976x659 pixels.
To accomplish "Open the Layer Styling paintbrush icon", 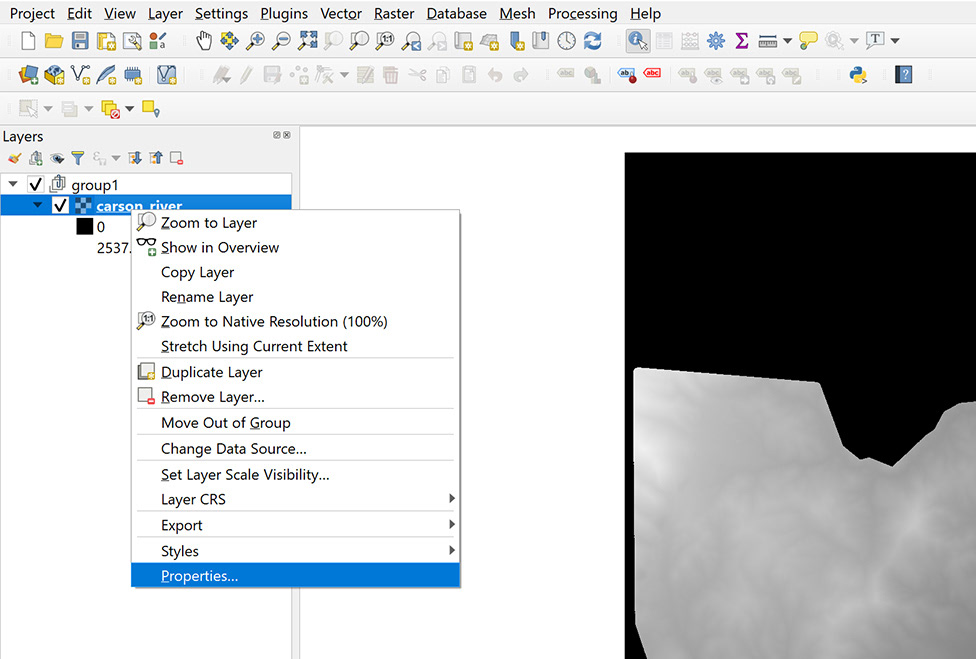I will pos(14,159).
